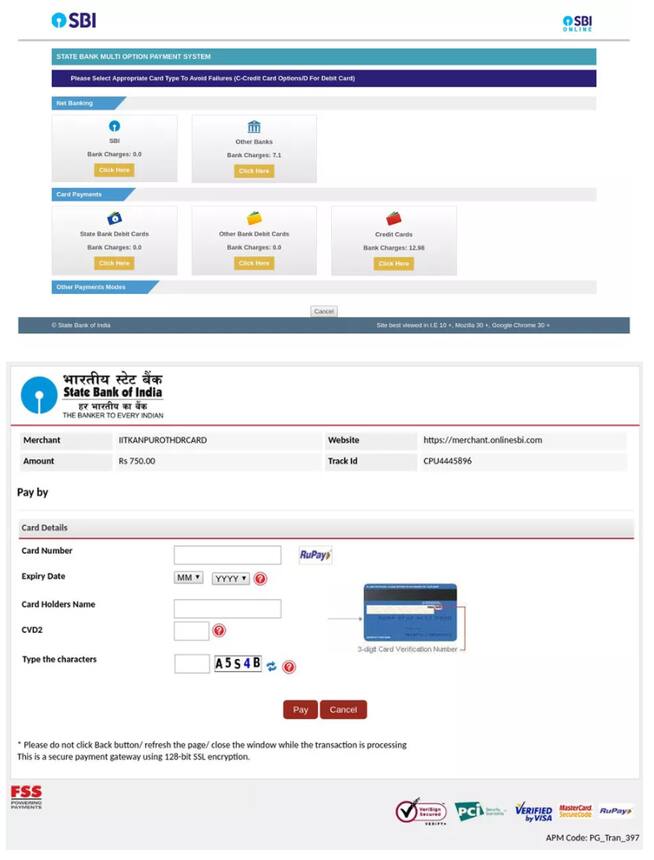Focus the CVD2 input field
654x860 pixels.
click(x=191, y=631)
